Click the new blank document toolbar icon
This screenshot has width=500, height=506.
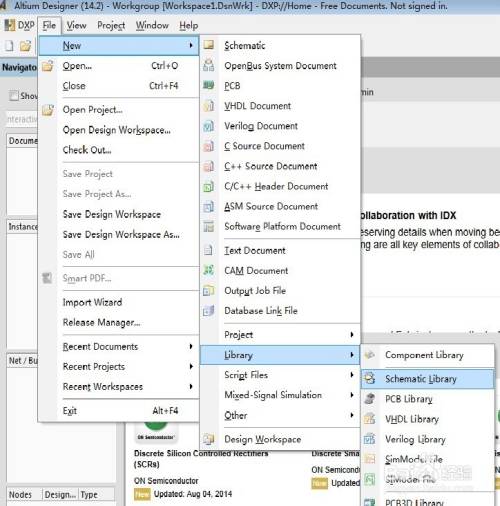click(10, 46)
